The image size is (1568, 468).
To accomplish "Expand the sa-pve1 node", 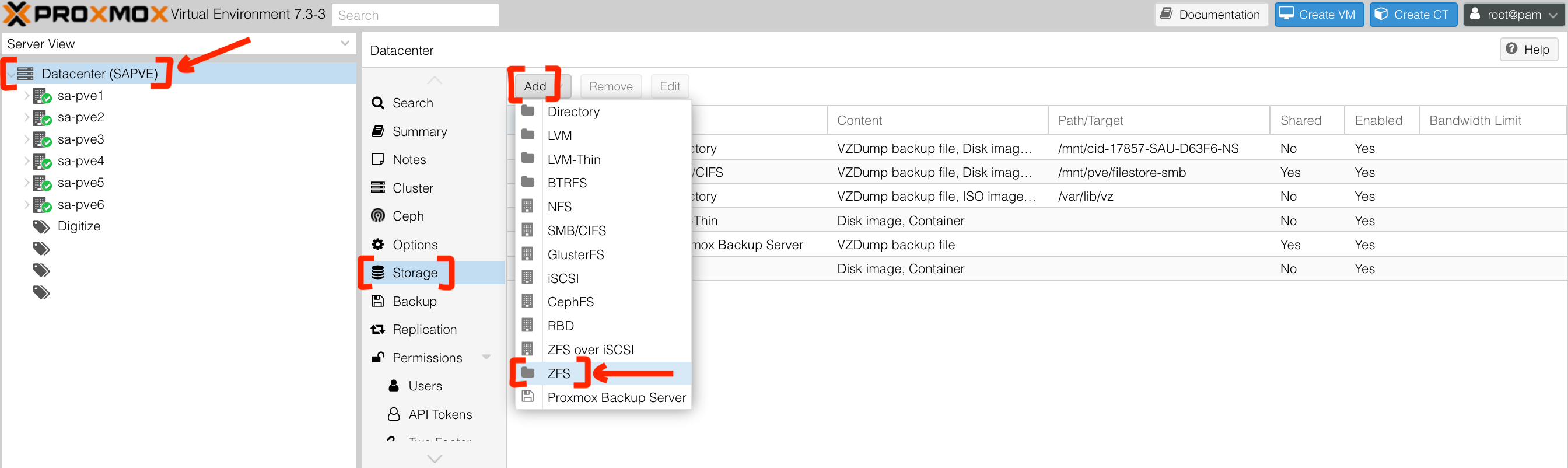I will coord(27,96).
